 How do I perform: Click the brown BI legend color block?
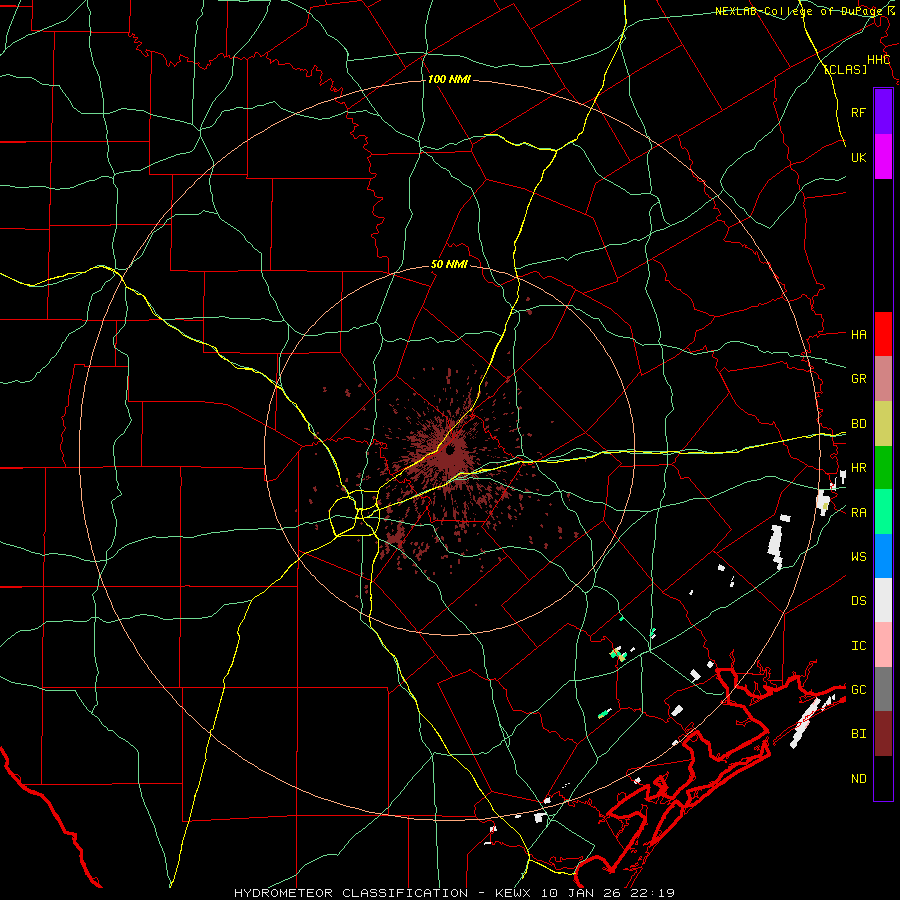(883, 734)
